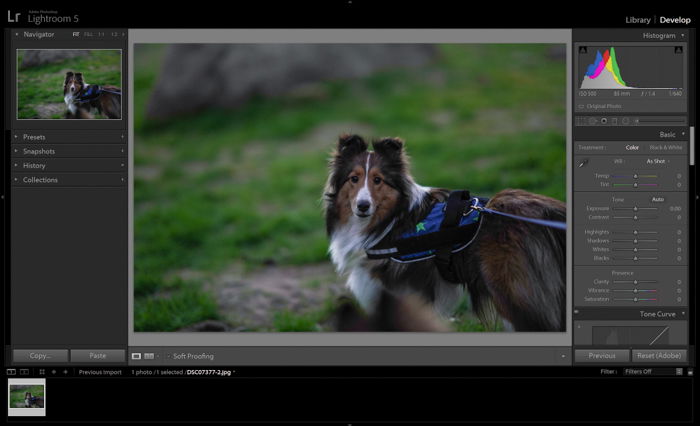Select the Crop Overlay tool icon
The image size is (700, 426).
pyautogui.click(x=581, y=121)
